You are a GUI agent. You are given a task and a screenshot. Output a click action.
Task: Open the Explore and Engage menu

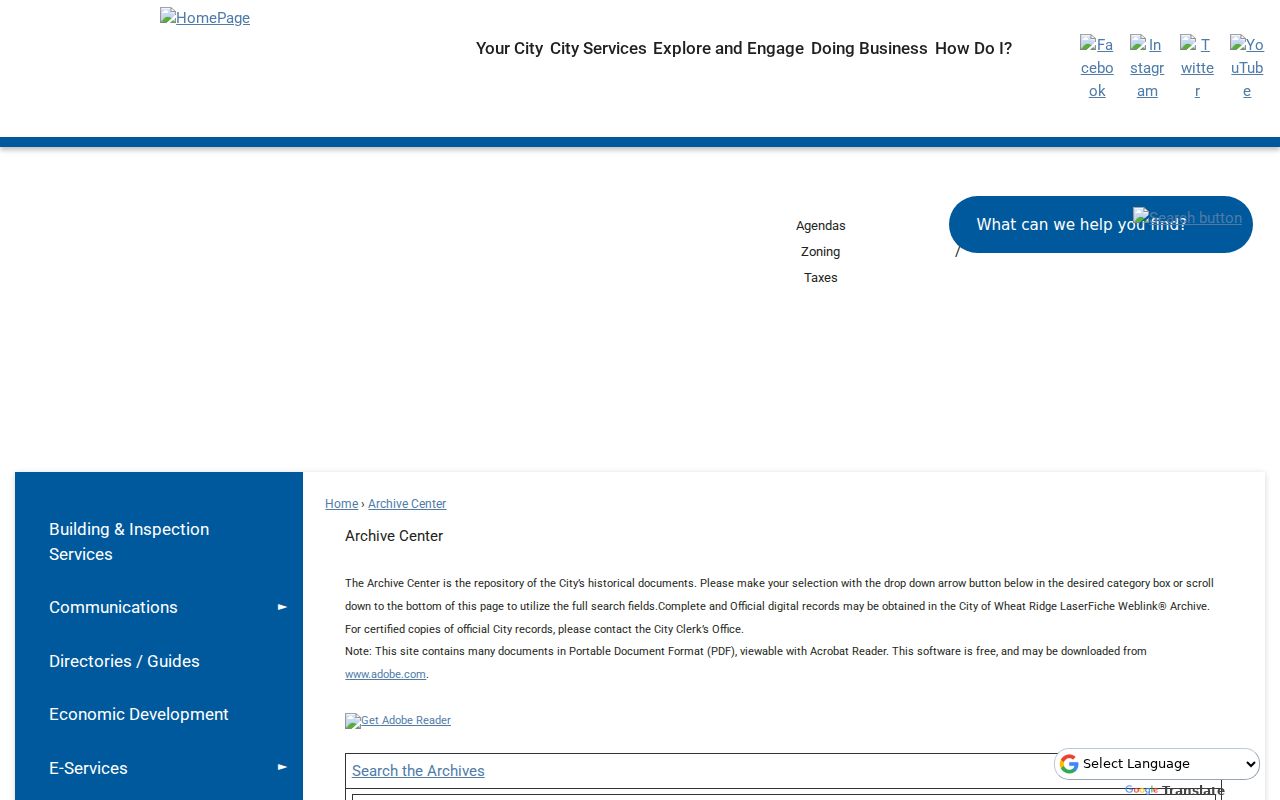[728, 48]
